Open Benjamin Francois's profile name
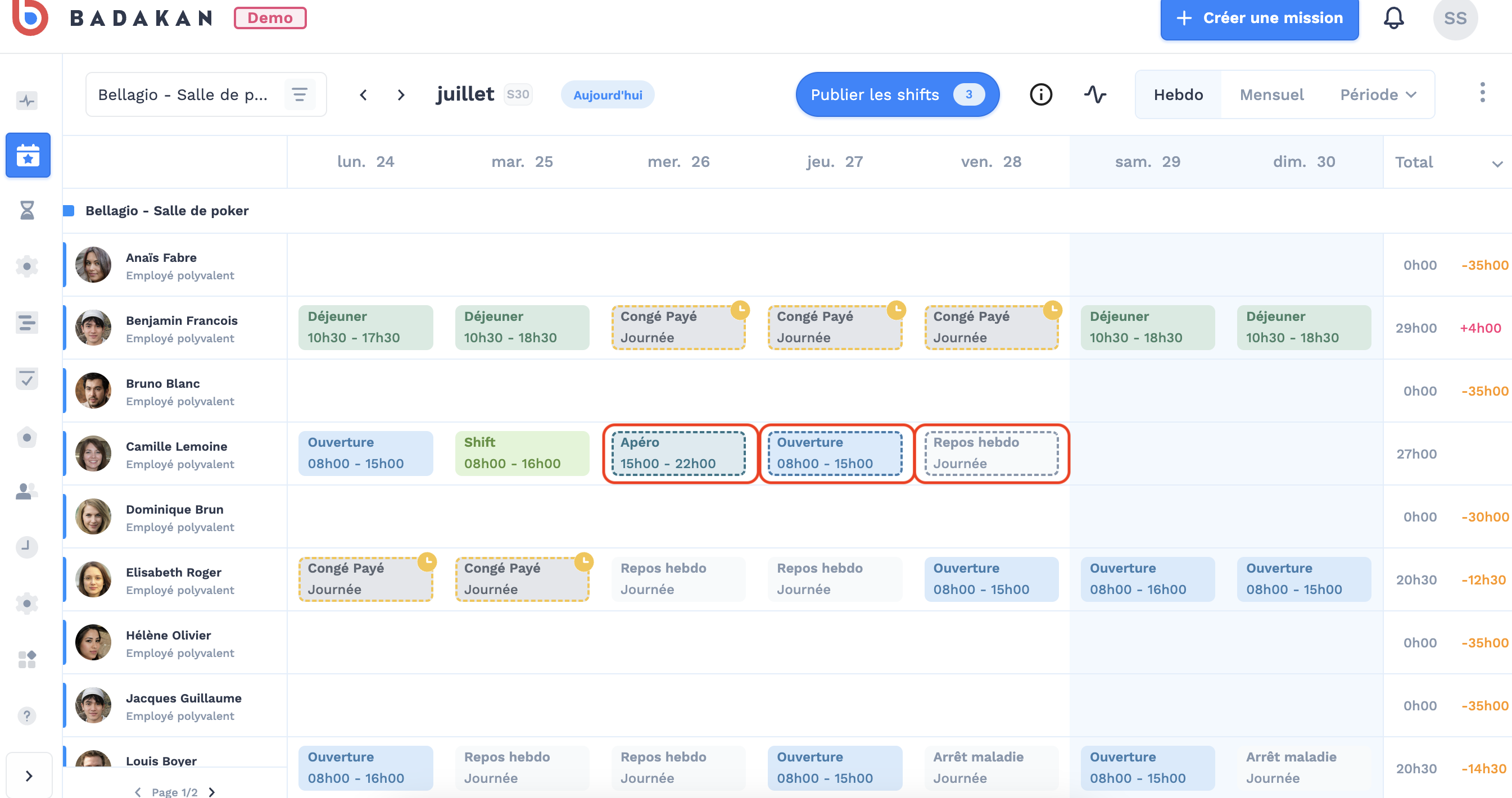 tap(182, 320)
